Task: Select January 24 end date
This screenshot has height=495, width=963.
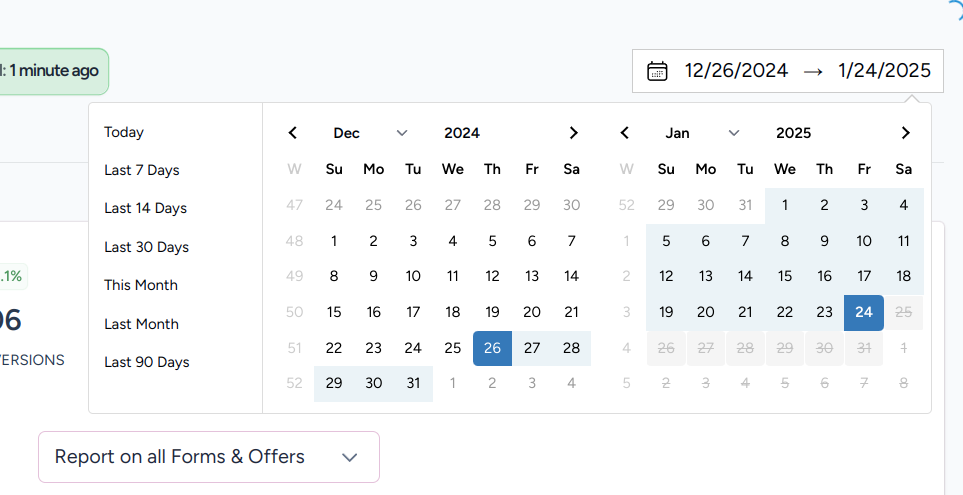Action: coord(864,312)
